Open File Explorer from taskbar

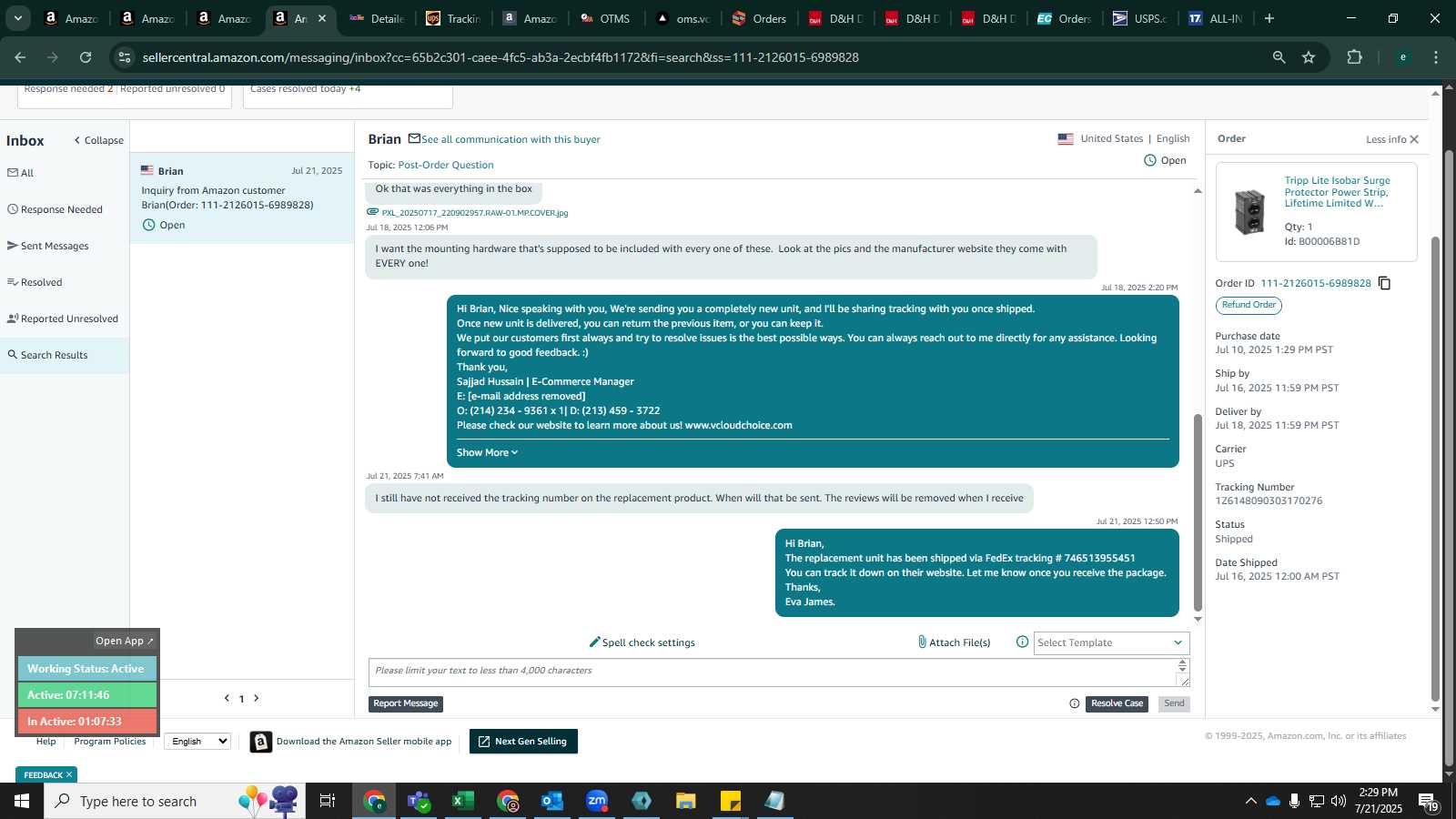(686, 801)
